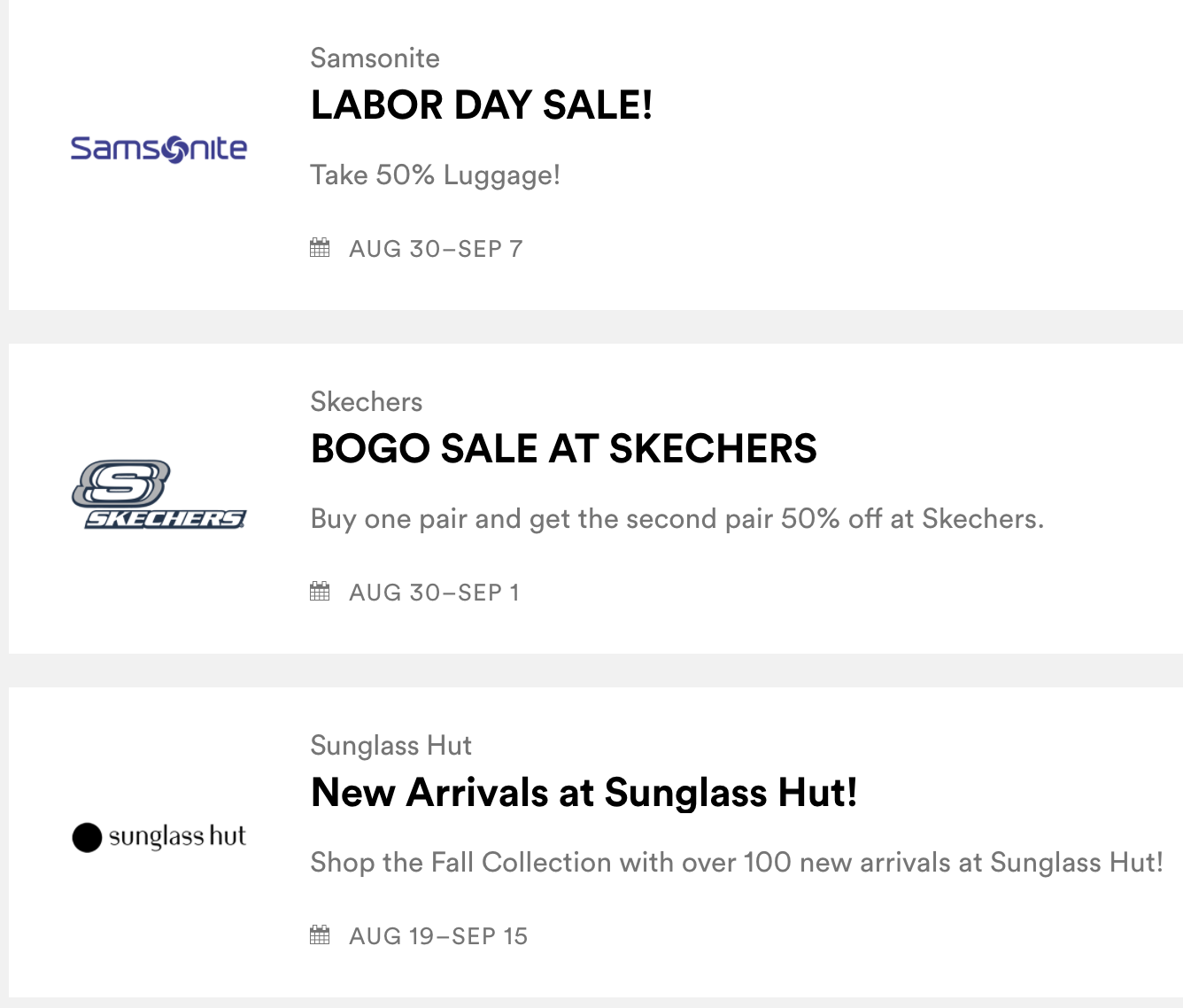Click the Fall Collection new arrivals description
This screenshot has width=1183, height=1008.
pyautogui.click(x=736, y=863)
